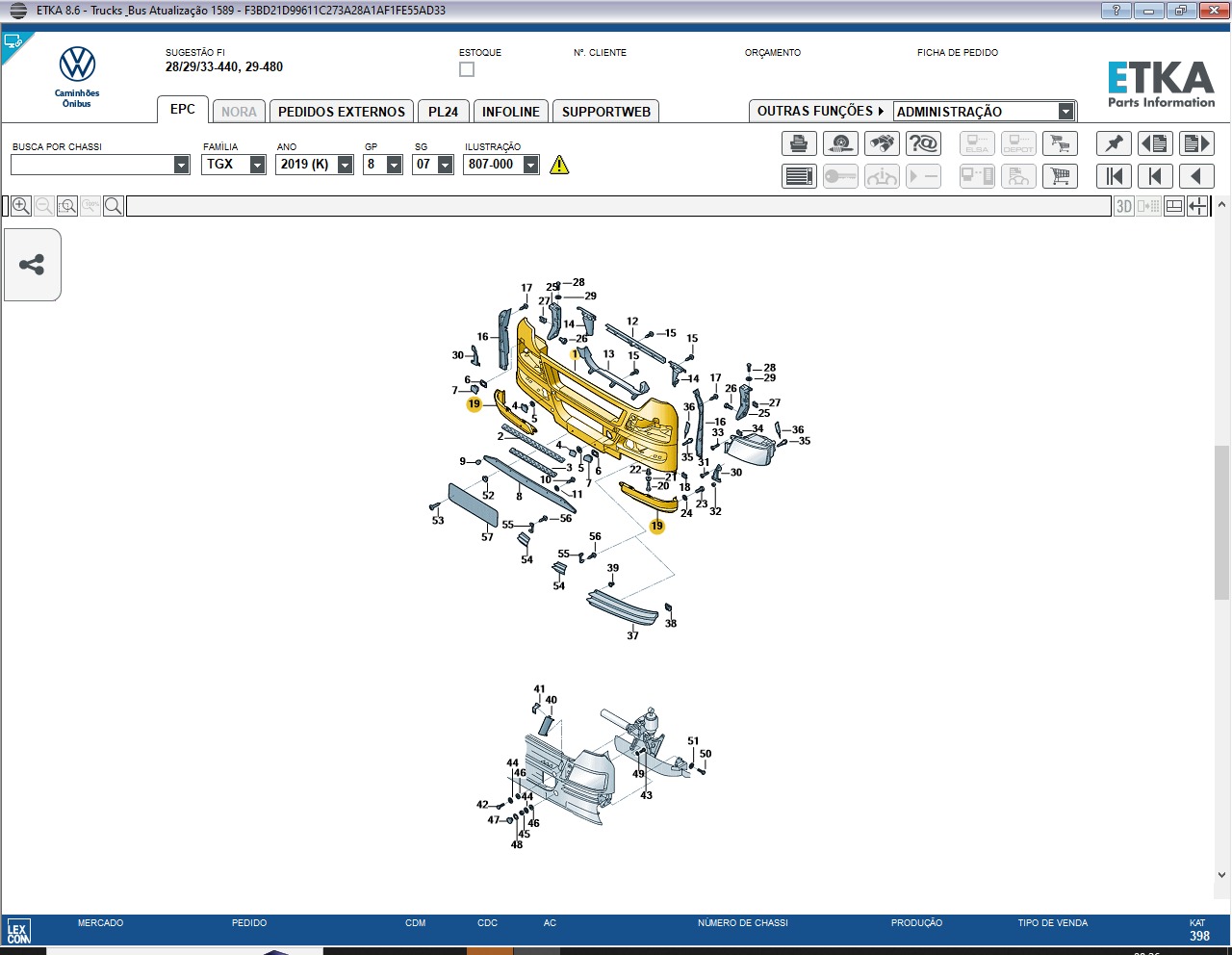Select part number 38 in diagram

[x=671, y=623]
